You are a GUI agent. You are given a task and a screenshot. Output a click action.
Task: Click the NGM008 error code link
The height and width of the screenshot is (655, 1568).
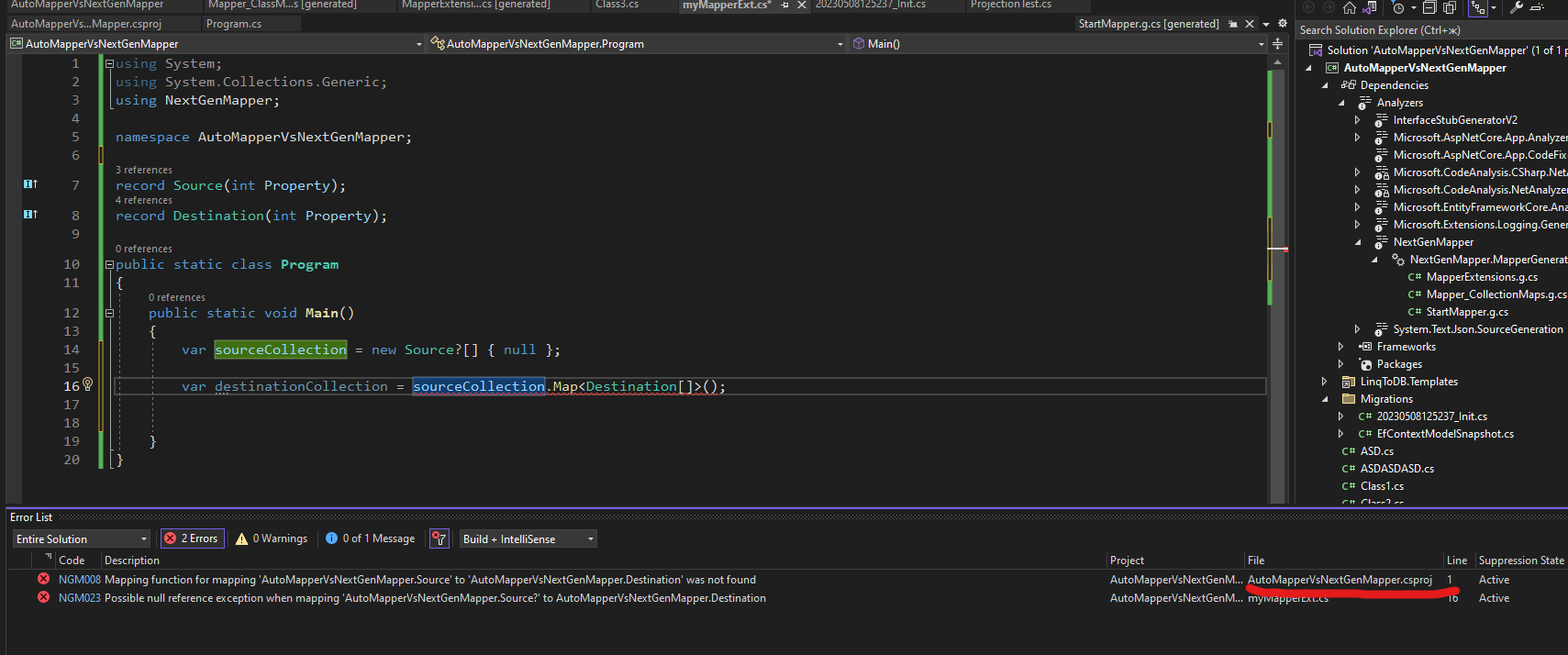80,580
